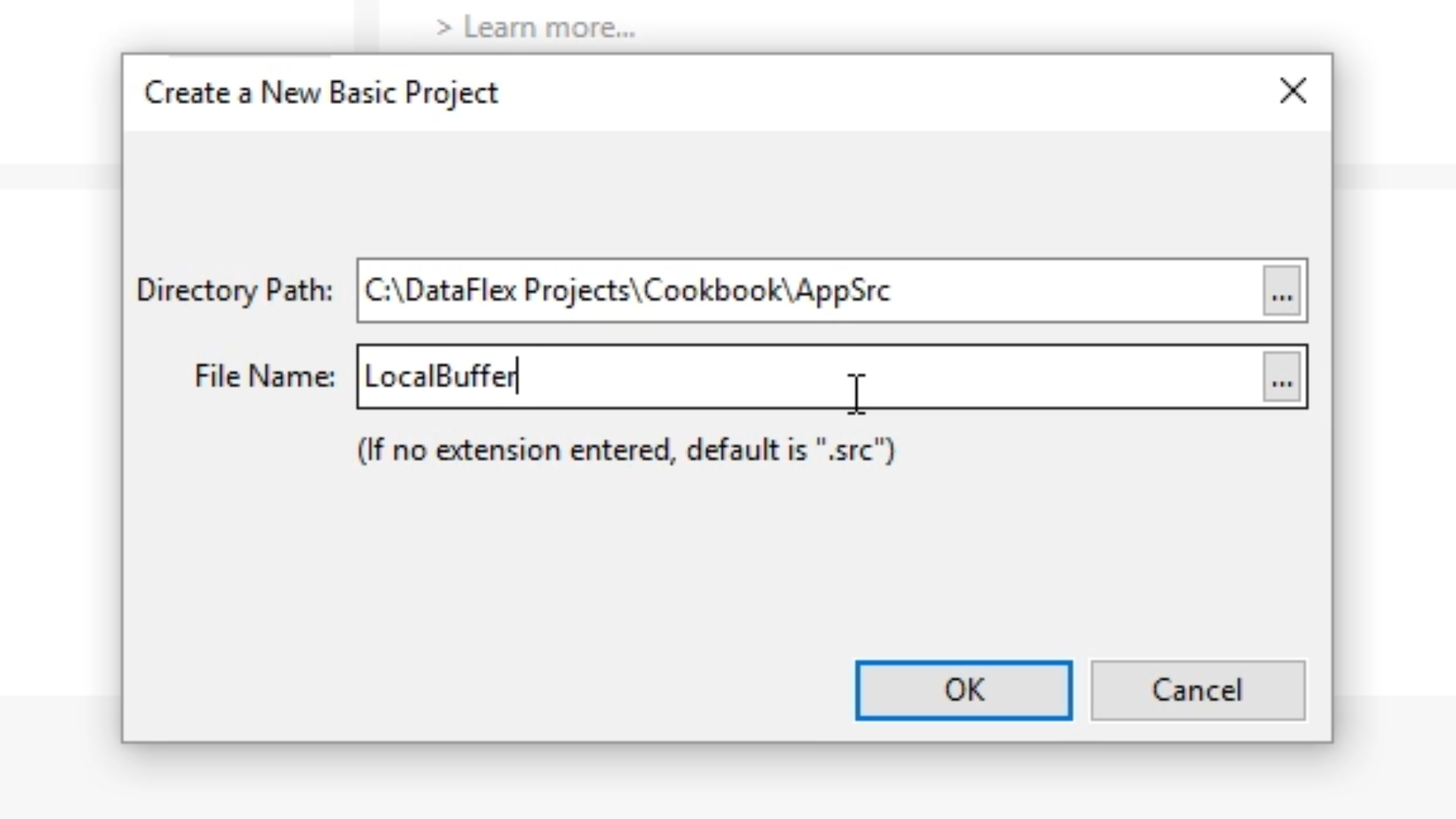Place cursor on the LocalBuffer text
This screenshot has height=819, width=1456.
pos(440,376)
